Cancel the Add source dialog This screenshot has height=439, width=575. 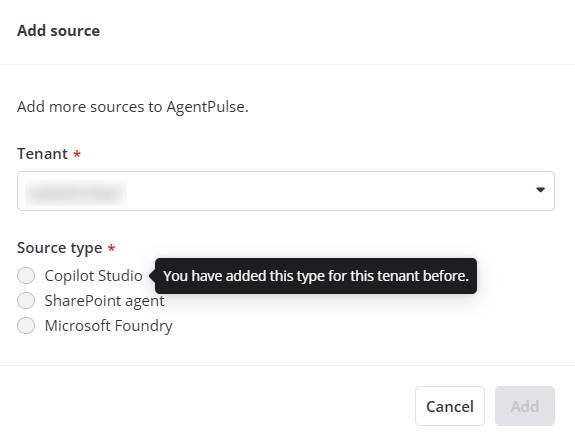450,406
